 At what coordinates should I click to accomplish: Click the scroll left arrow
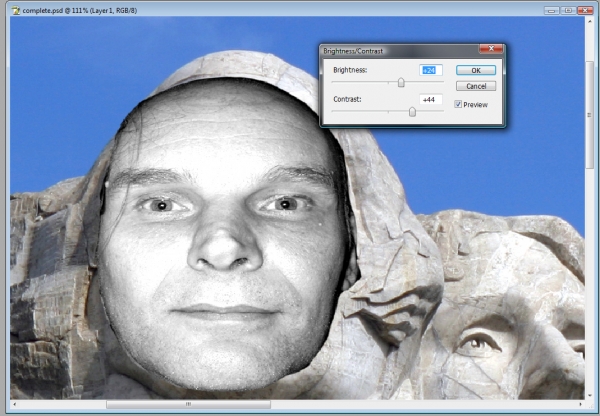[15, 404]
